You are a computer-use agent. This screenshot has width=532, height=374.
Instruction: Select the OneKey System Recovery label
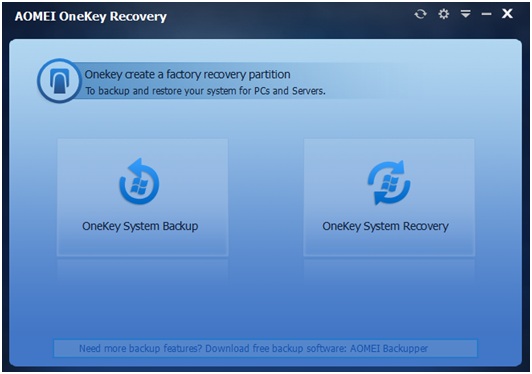point(385,226)
